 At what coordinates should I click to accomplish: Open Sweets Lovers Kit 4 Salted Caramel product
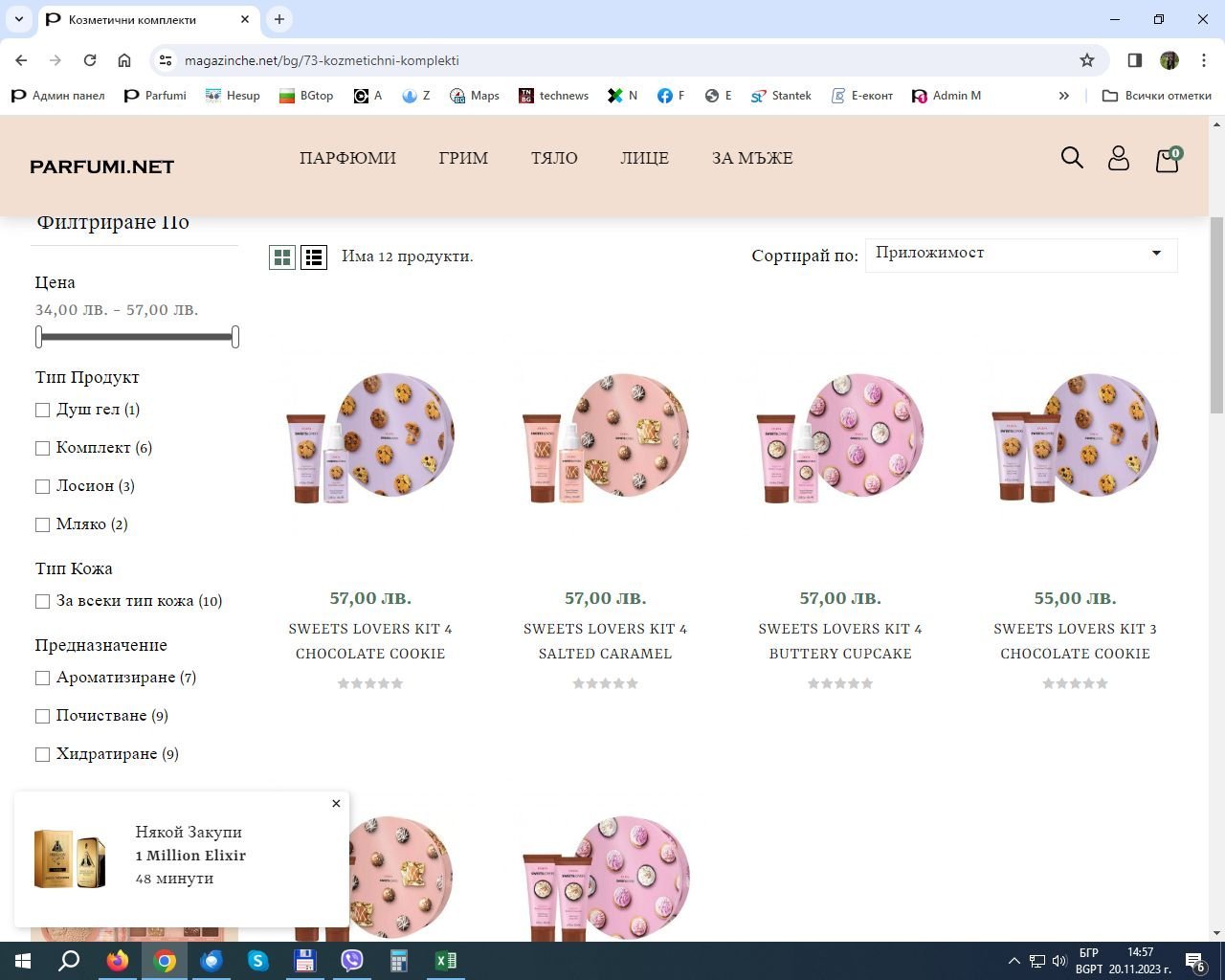[x=605, y=641]
